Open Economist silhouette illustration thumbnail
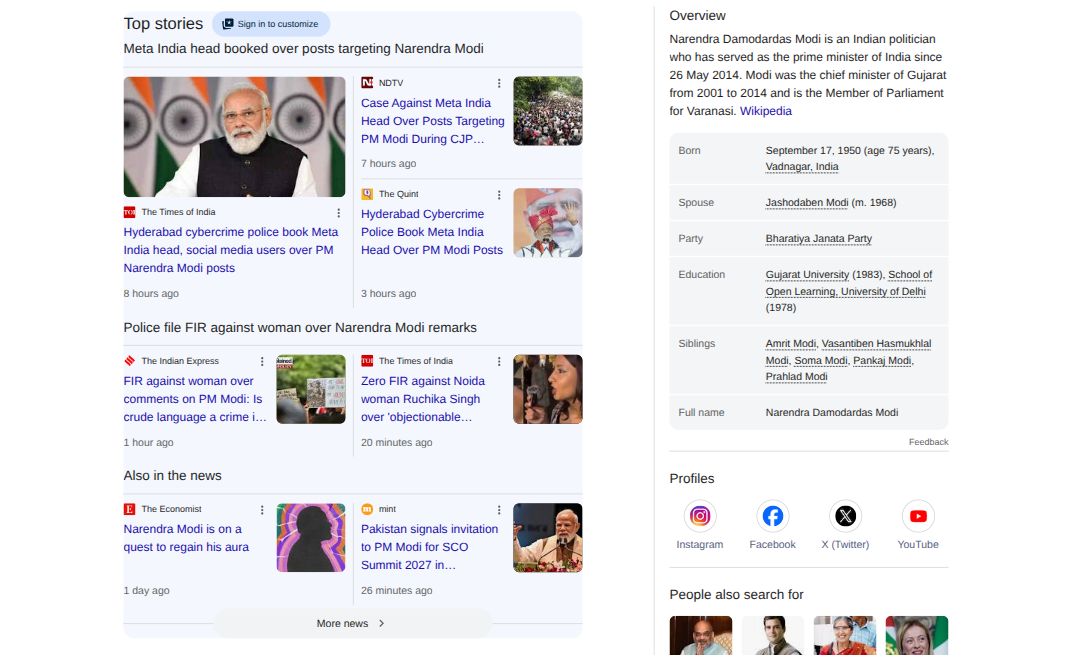The width and height of the screenshot is (1075, 655). pos(311,538)
